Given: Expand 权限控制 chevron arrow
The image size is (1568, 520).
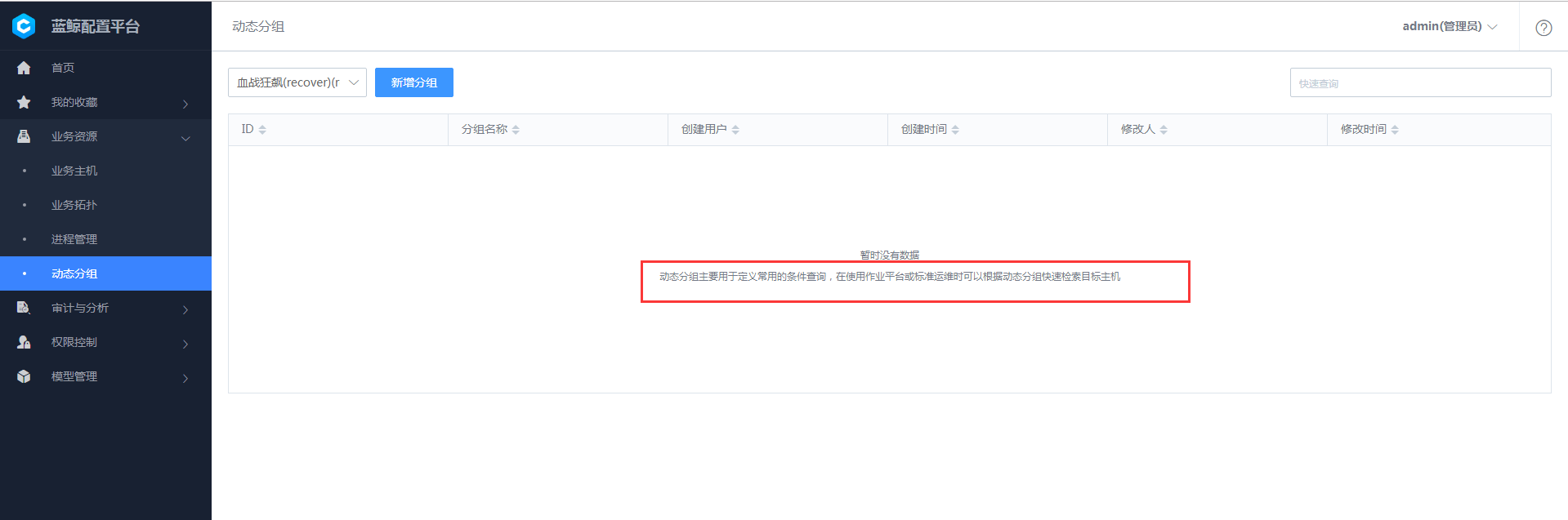Looking at the screenshot, I should pos(185,344).
